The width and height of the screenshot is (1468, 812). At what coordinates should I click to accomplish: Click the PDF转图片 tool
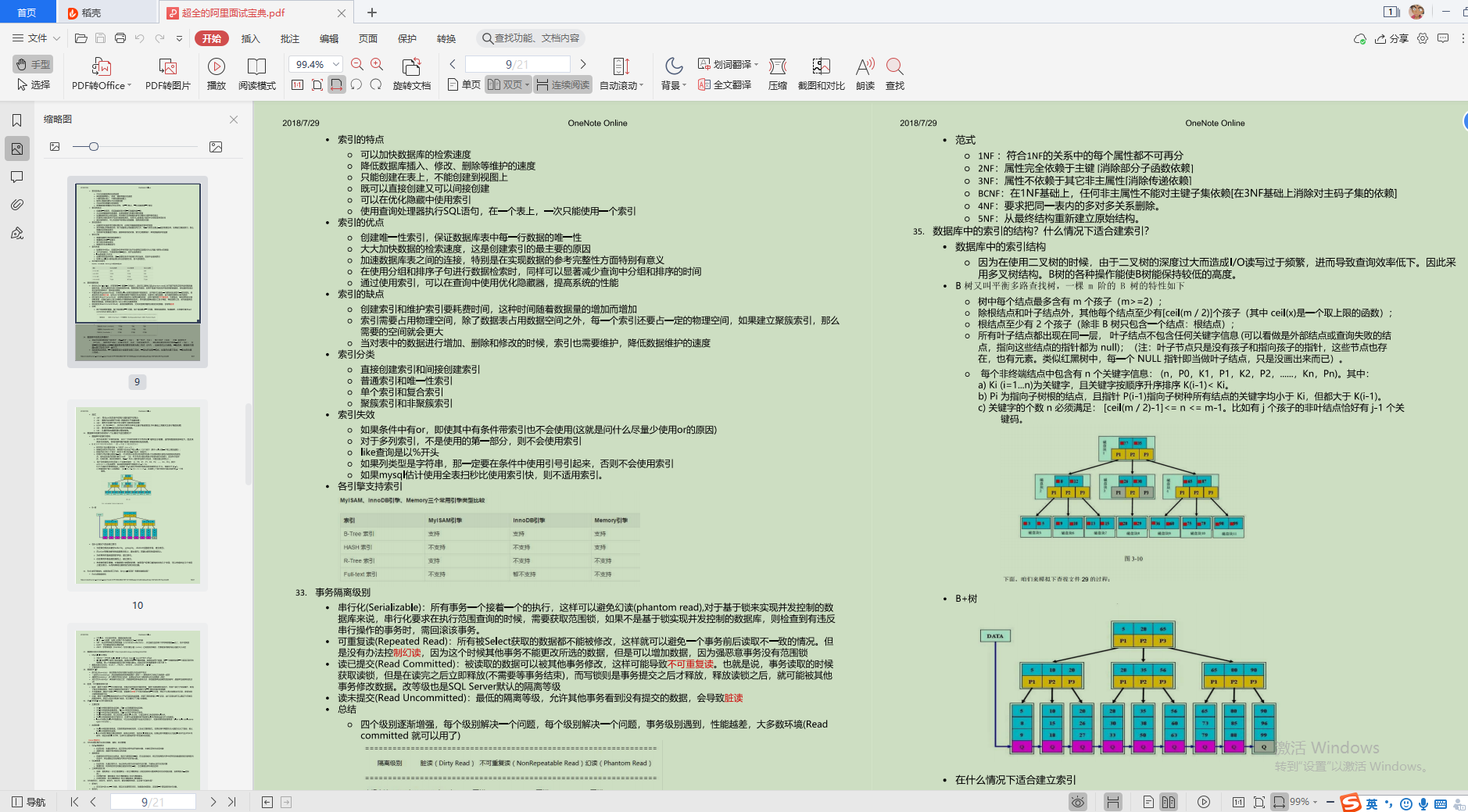click(167, 74)
